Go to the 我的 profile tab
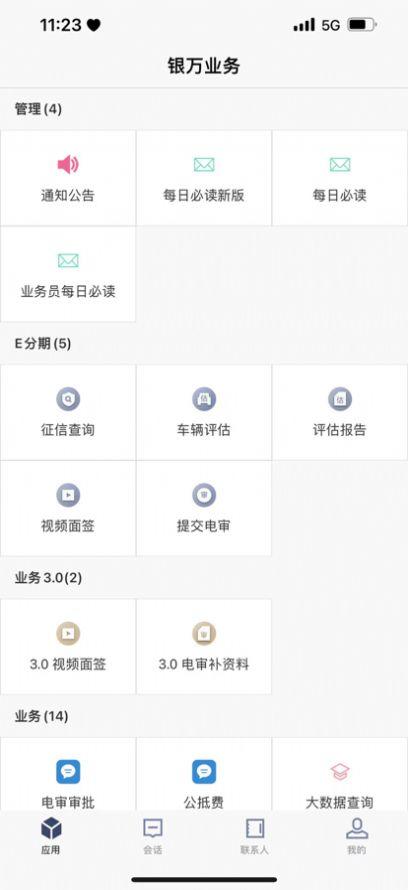Image resolution: width=408 pixels, height=890 pixels. click(x=357, y=836)
